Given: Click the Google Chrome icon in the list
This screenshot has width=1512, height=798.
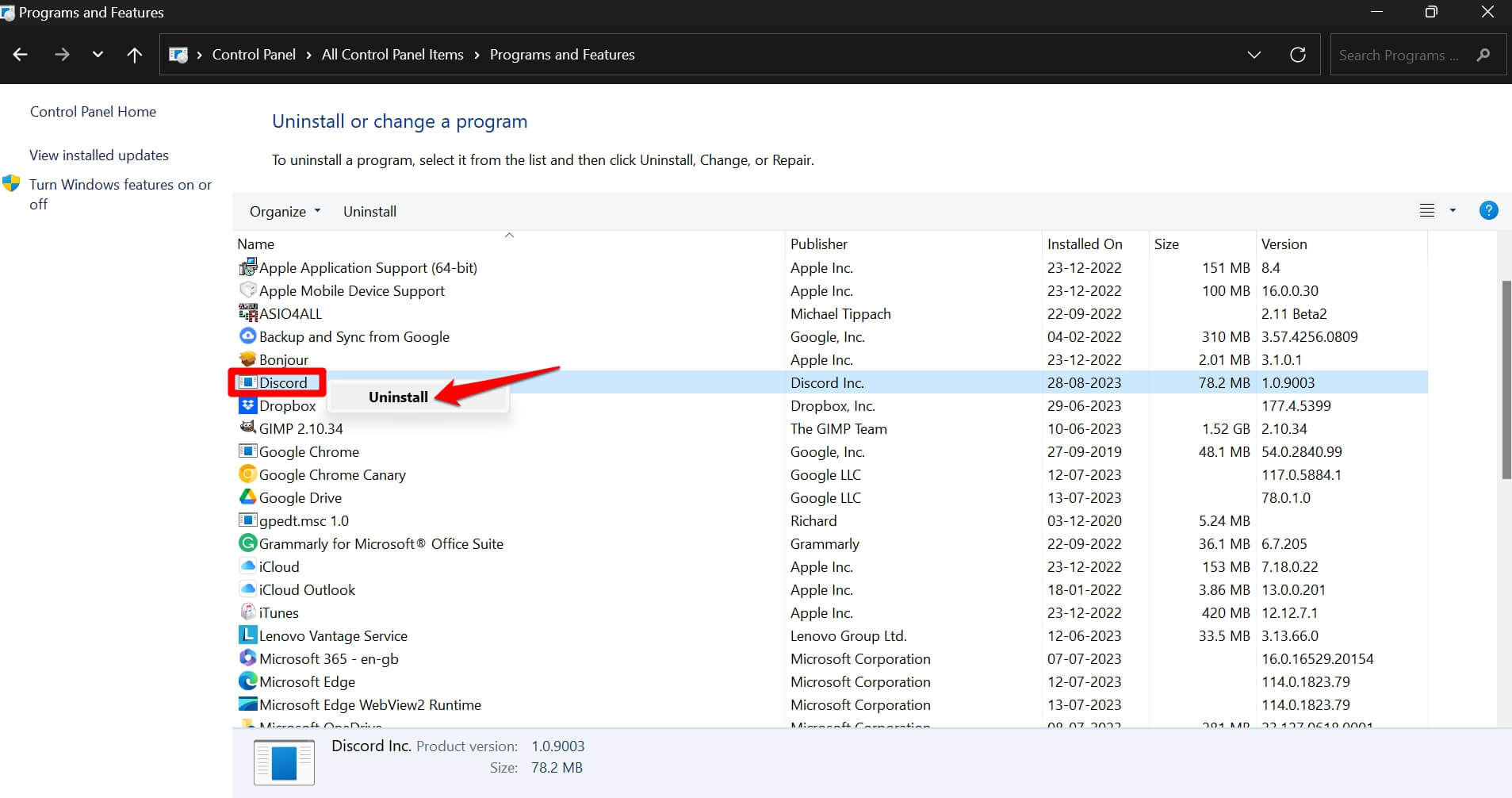Looking at the screenshot, I should pos(247,451).
